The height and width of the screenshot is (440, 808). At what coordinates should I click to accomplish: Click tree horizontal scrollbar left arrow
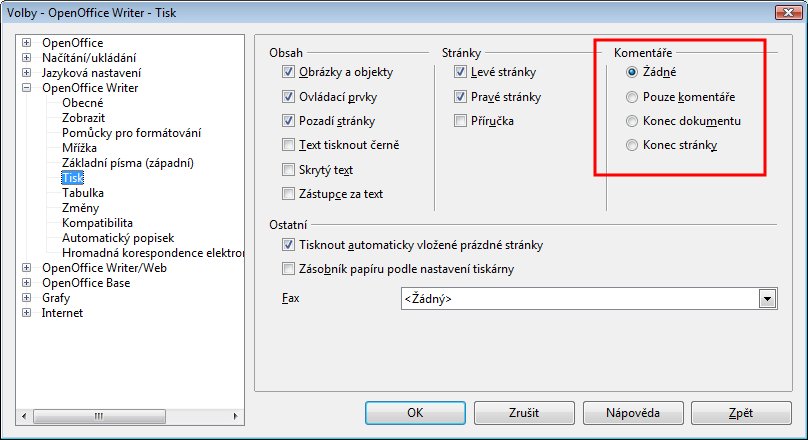coord(24,416)
